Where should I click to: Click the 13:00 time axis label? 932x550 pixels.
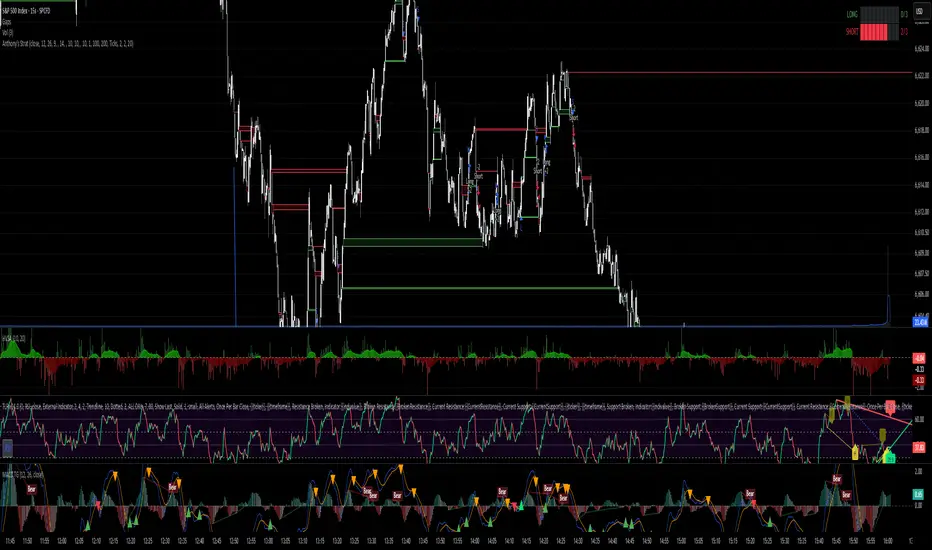point(269,541)
